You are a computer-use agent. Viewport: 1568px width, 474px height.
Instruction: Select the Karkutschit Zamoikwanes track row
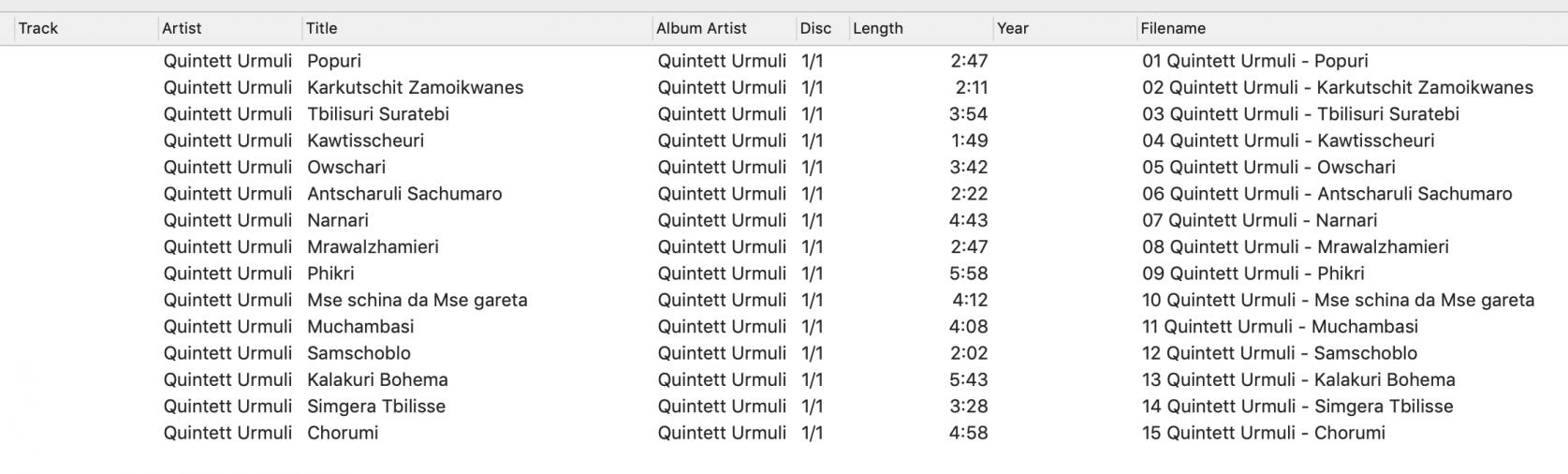pos(415,87)
